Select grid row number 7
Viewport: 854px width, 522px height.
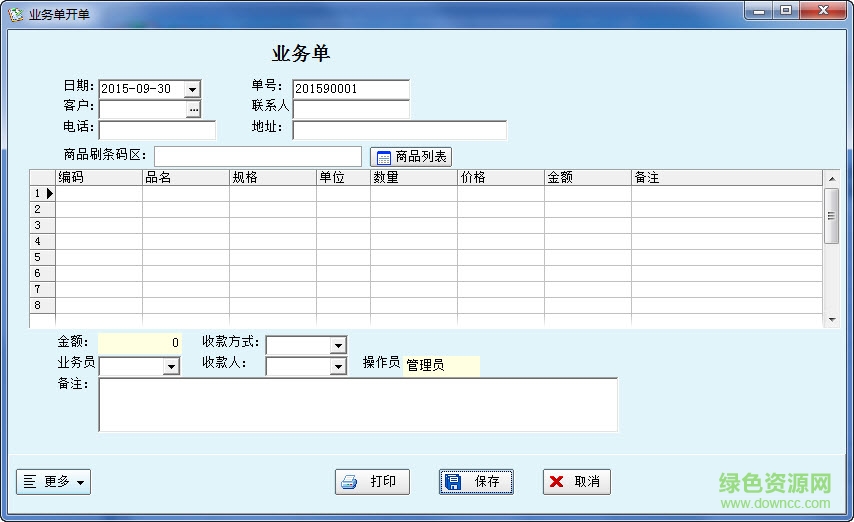(x=42, y=289)
